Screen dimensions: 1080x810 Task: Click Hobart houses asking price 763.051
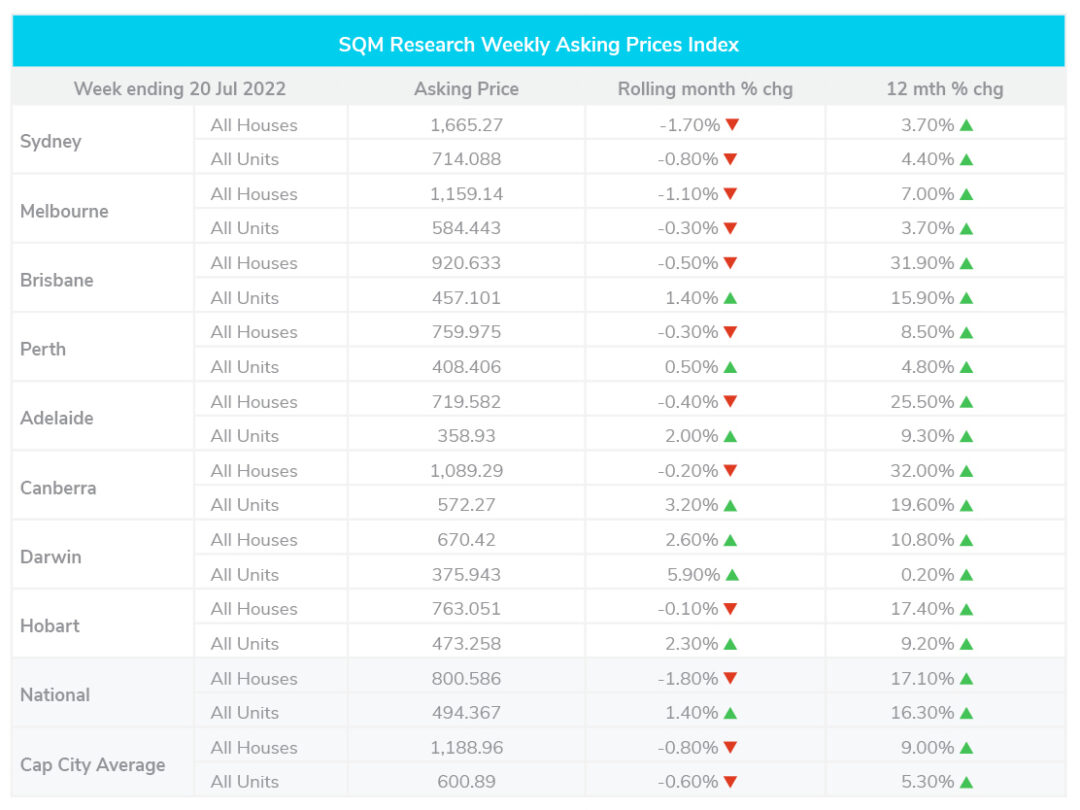tap(466, 609)
